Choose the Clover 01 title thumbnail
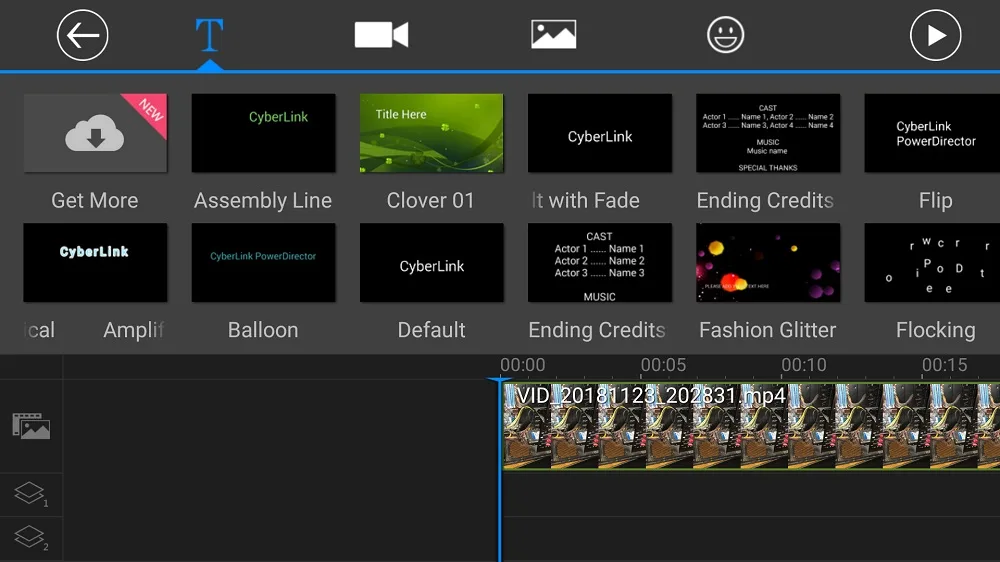This screenshot has width=1000, height=562. [432, 133]
